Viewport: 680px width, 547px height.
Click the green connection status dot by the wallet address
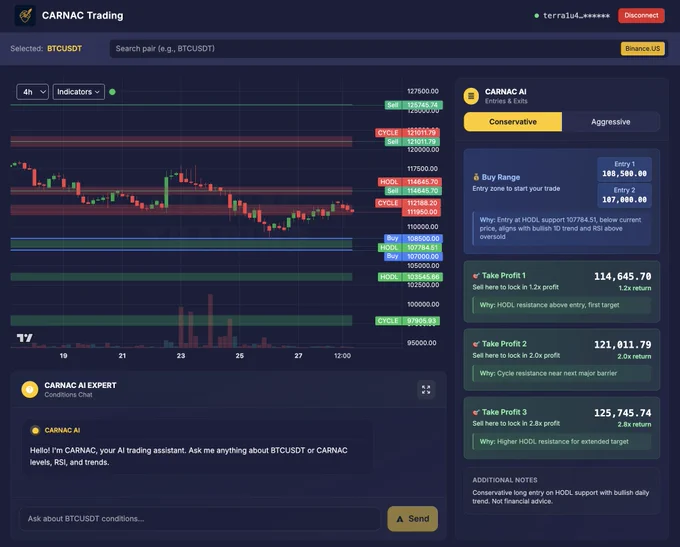pos(536,16)
